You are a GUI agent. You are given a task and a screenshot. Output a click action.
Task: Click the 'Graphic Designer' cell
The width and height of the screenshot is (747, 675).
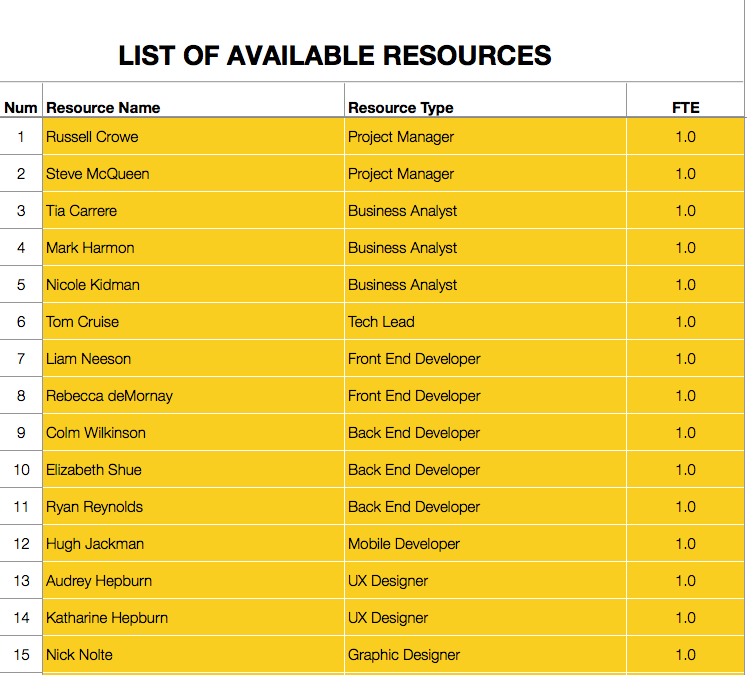tap(485, 655)
